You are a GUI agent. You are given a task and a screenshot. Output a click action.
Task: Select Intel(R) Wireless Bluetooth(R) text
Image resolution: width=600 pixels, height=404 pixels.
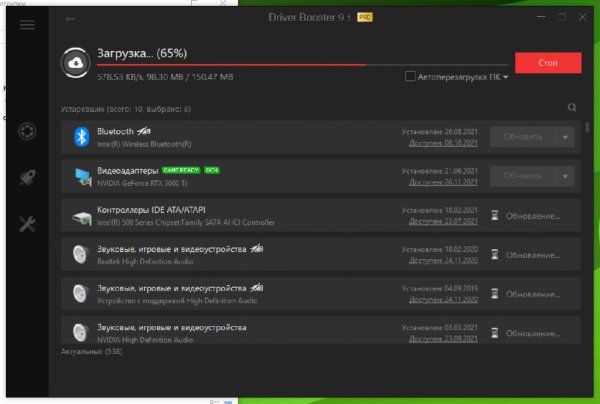[x=144, y=144]
